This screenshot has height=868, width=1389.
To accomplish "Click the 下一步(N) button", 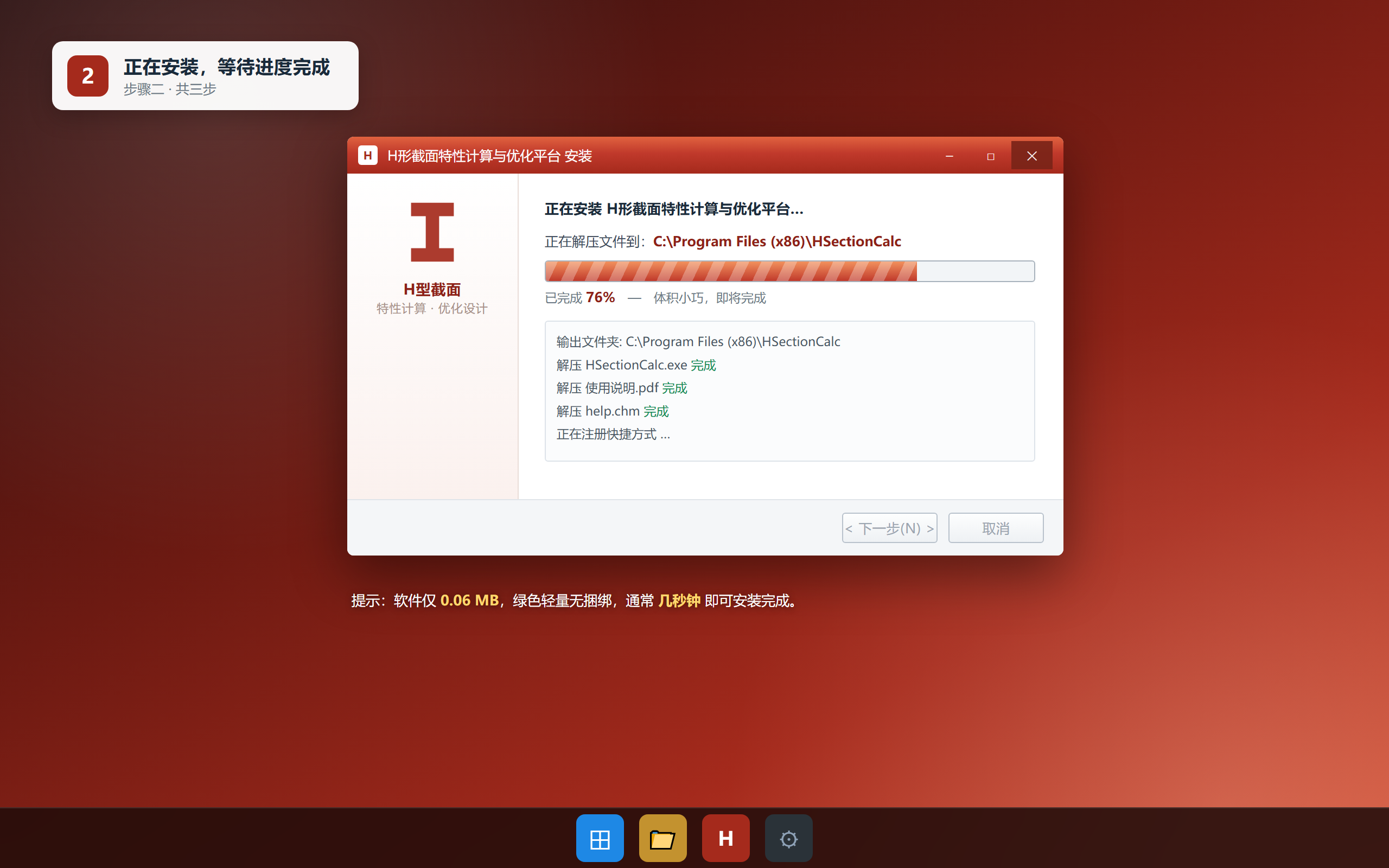I will [890, 528].
